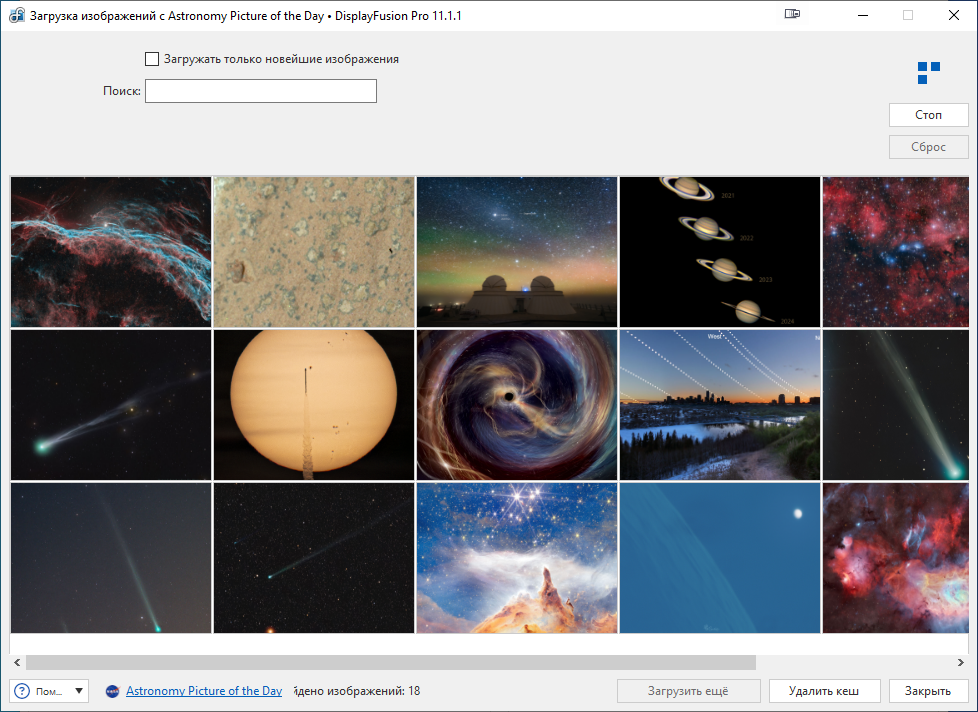The width and height of the screenshot is (978, 712).
Task: Click the horizontal scrollbar right arrow
Action: coord(960,662)
